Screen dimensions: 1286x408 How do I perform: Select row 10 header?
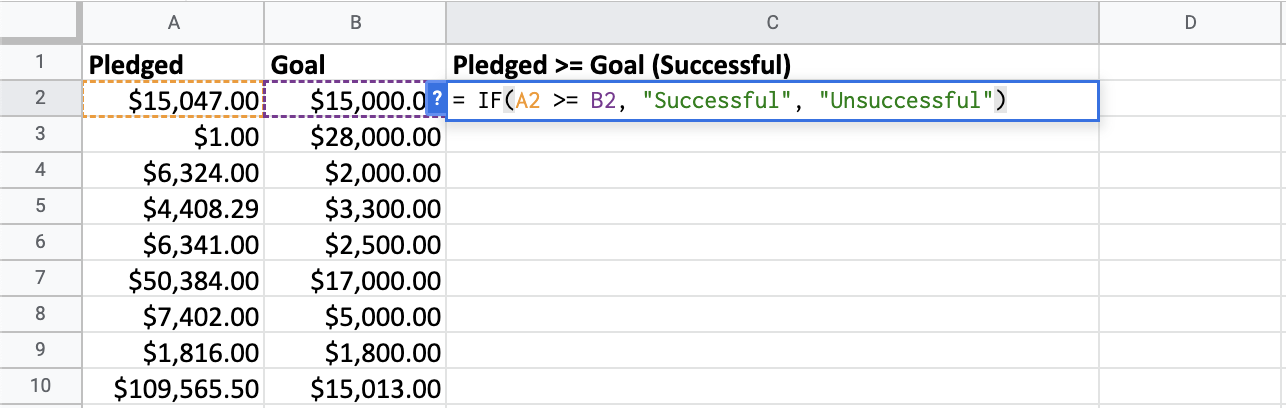pyautogui.click(x=40, y=388)
